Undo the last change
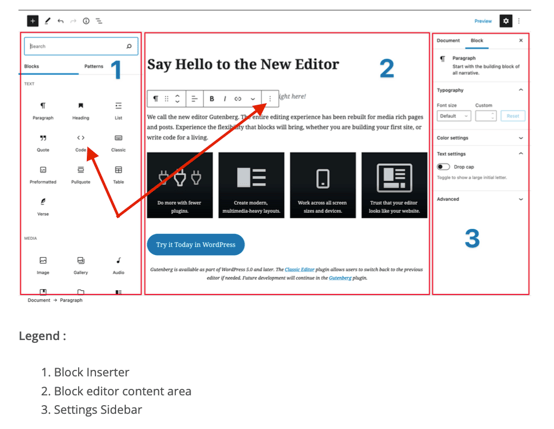The height and width of the screenshot is (429, 554). [61, 21]
